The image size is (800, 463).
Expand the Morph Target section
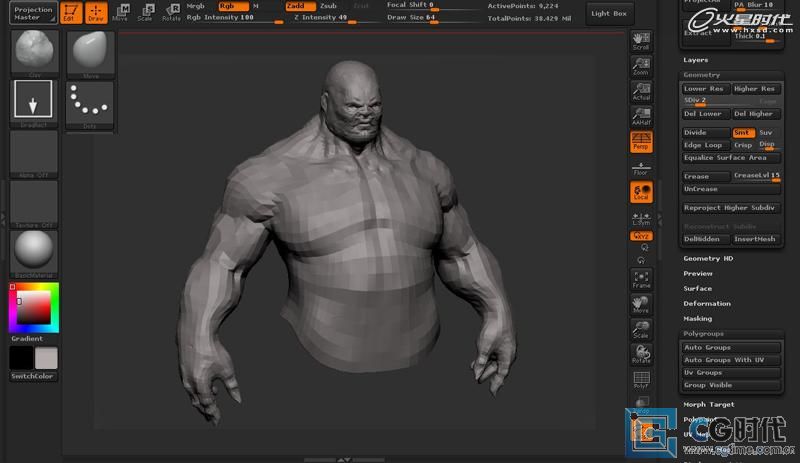click(x=709, y=404)
